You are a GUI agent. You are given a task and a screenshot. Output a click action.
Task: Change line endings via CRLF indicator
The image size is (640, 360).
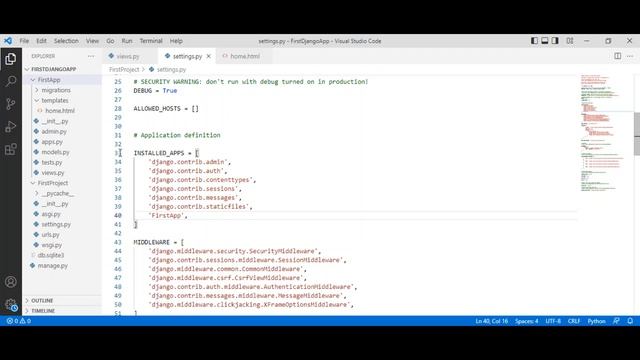(x=574, y=321)
